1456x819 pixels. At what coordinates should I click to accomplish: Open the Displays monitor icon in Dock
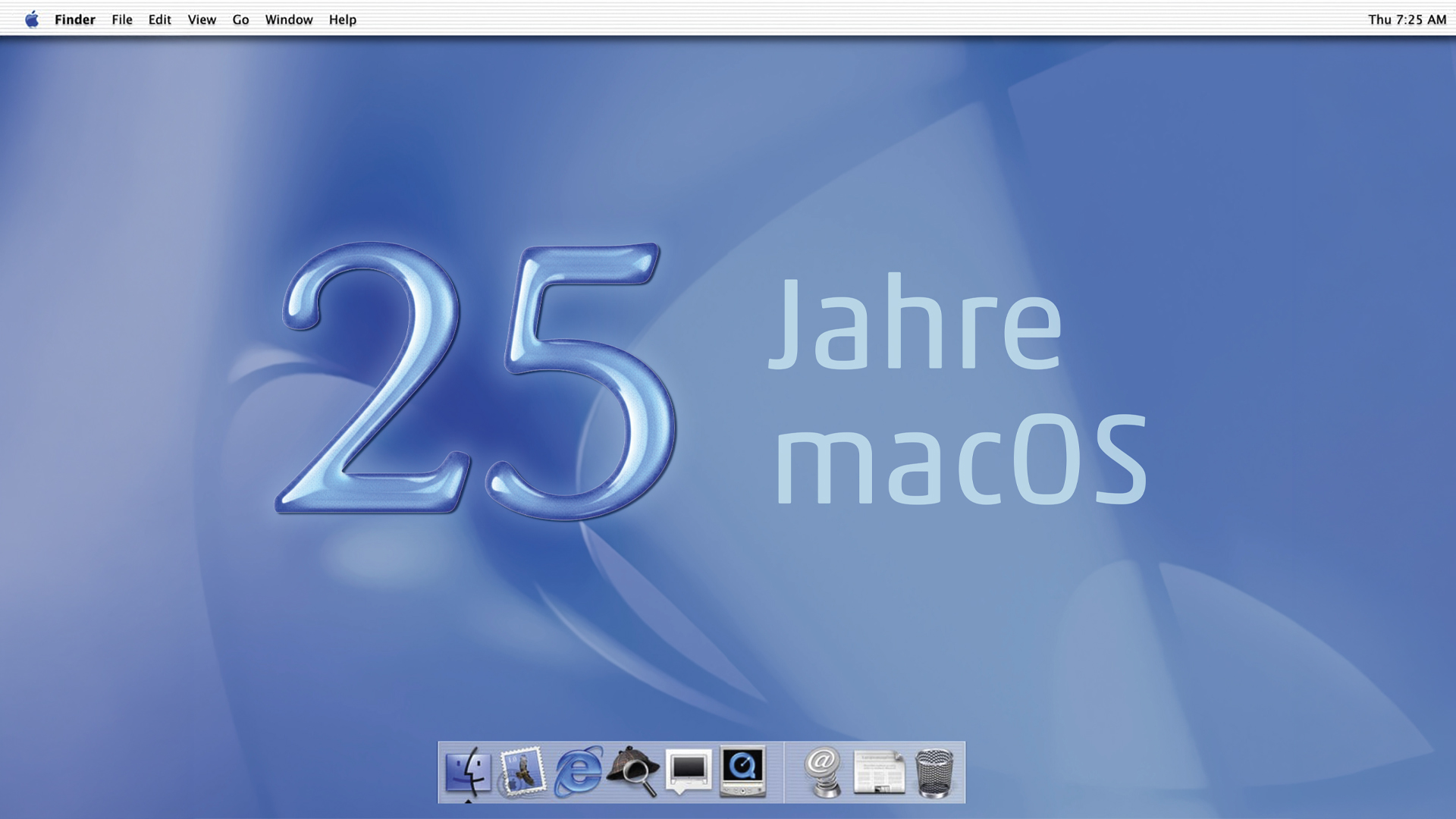[x=689, y=772]
